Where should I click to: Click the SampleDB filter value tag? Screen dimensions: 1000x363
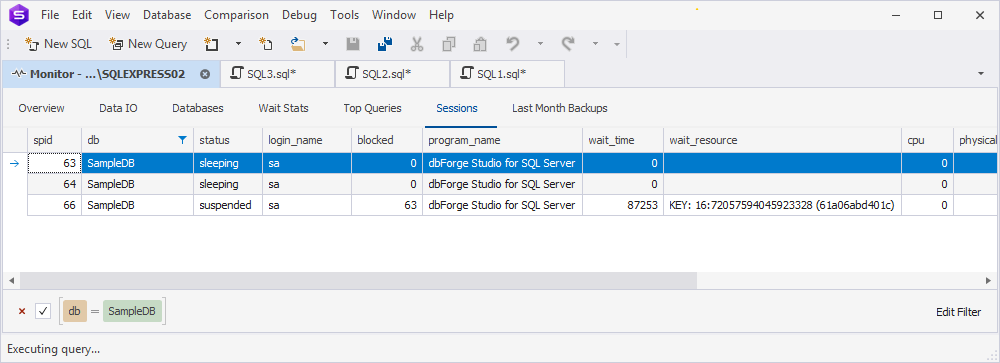(x=132, y=311)
